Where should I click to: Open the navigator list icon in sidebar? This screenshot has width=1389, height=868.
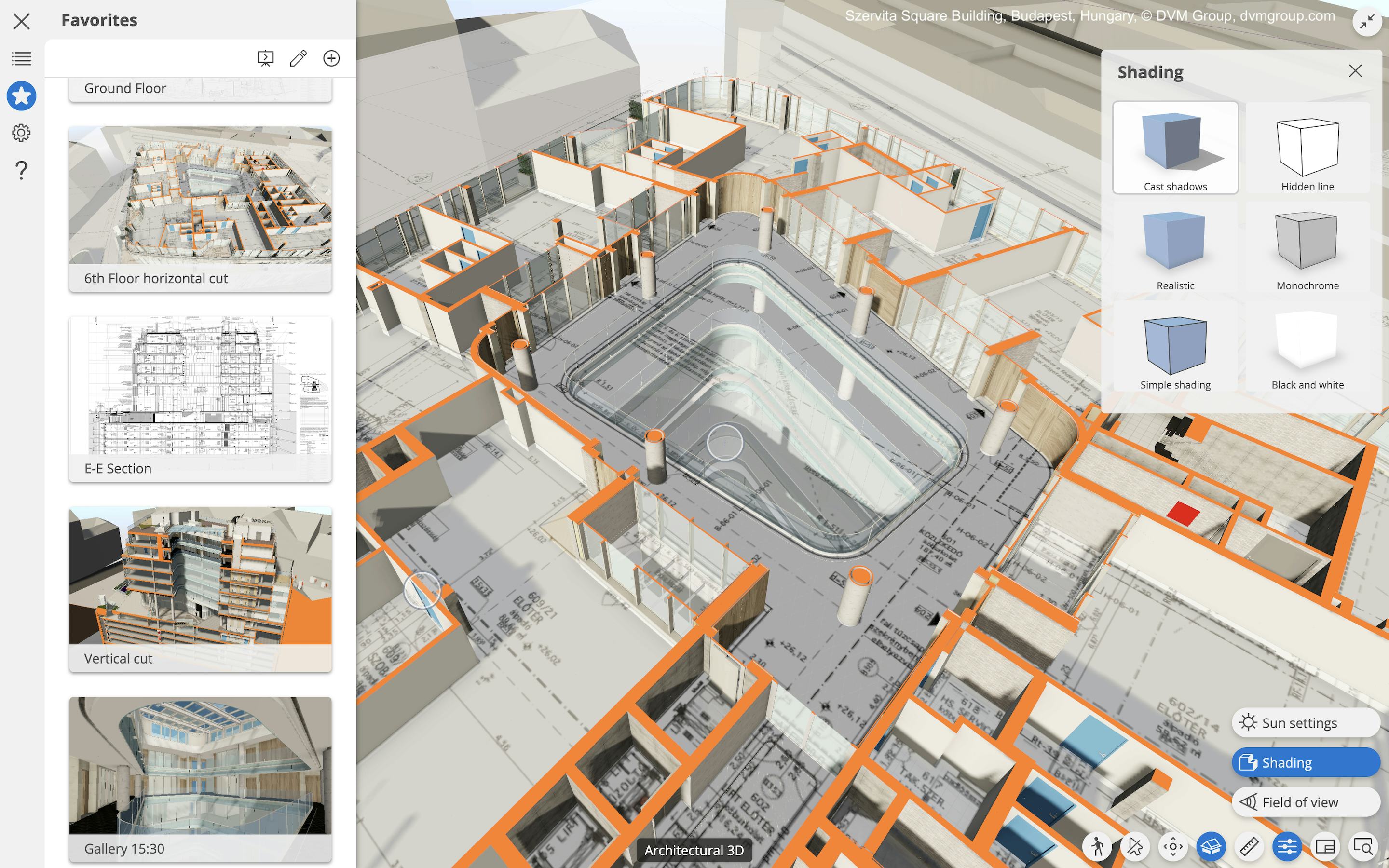21,58
